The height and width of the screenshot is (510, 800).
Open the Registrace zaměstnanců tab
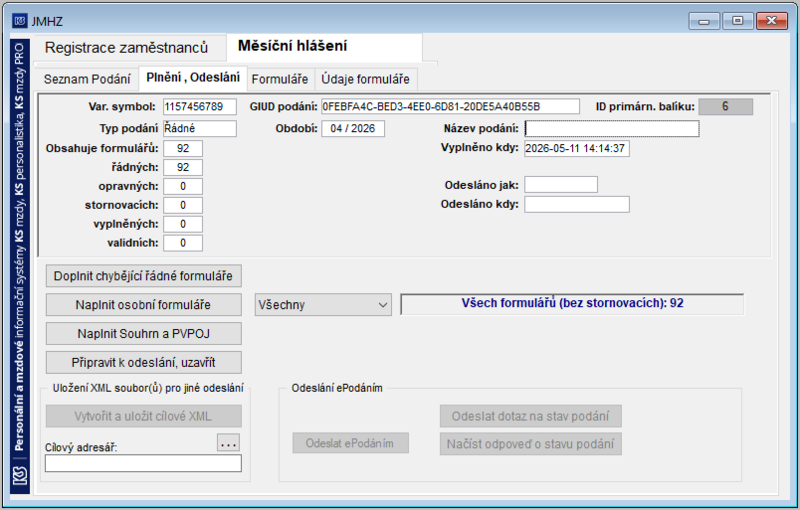coord(126,48)
